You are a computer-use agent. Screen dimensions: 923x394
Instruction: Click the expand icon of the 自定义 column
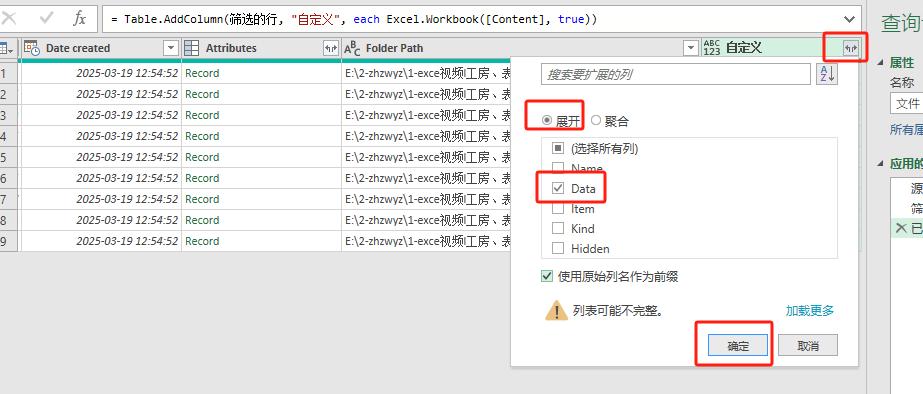point(850,48)
